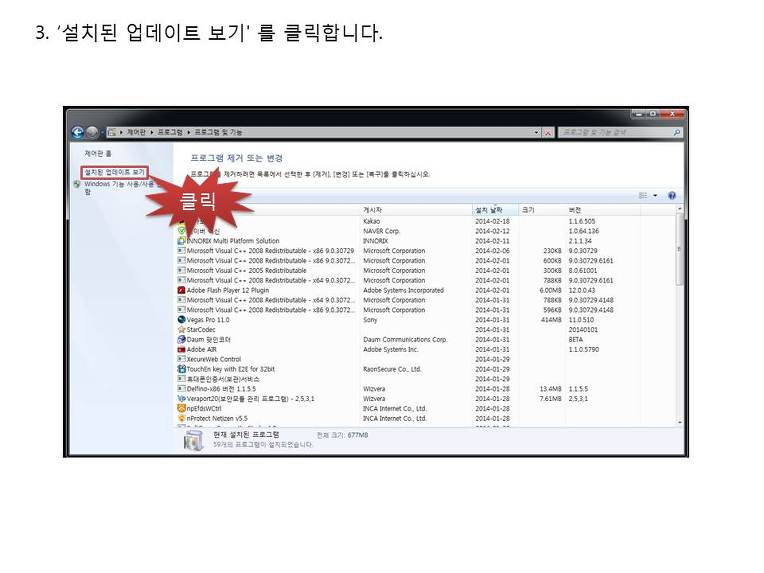
Task: Click the search magnifier icon
Action: (677, 132)
